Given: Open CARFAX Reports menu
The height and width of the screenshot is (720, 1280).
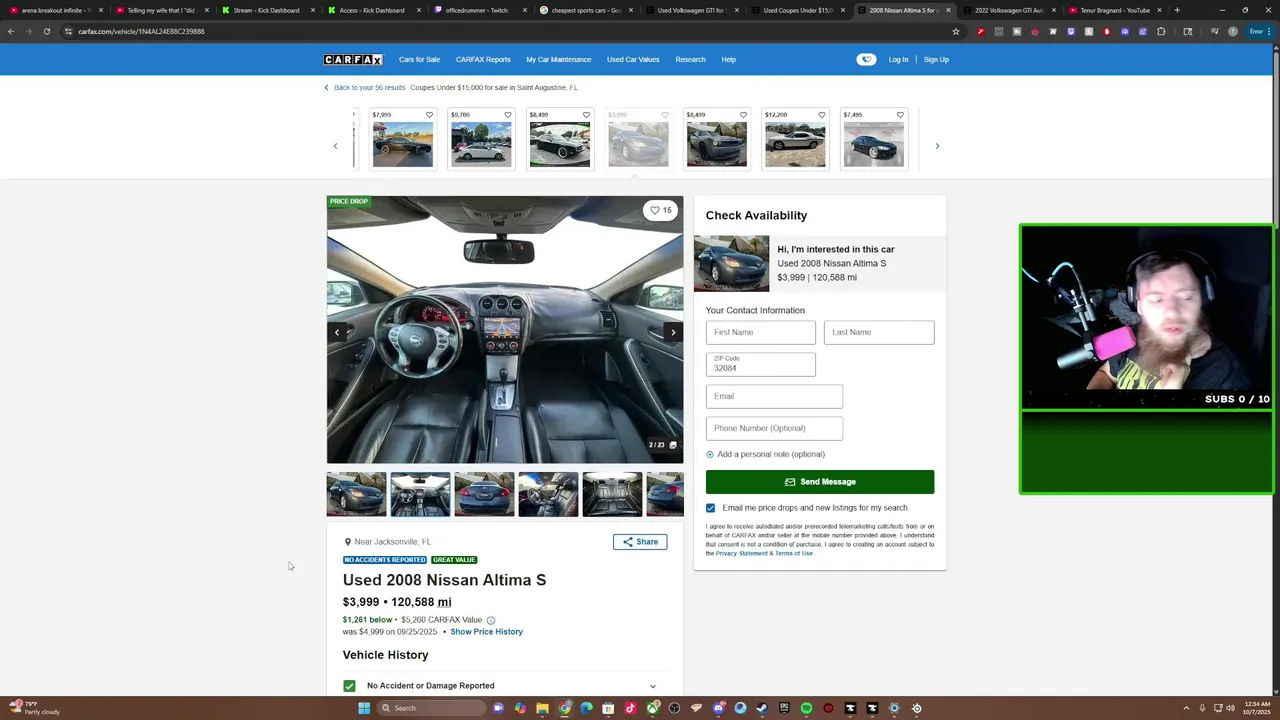Looking at the screenshot, I should coord(483,59).
